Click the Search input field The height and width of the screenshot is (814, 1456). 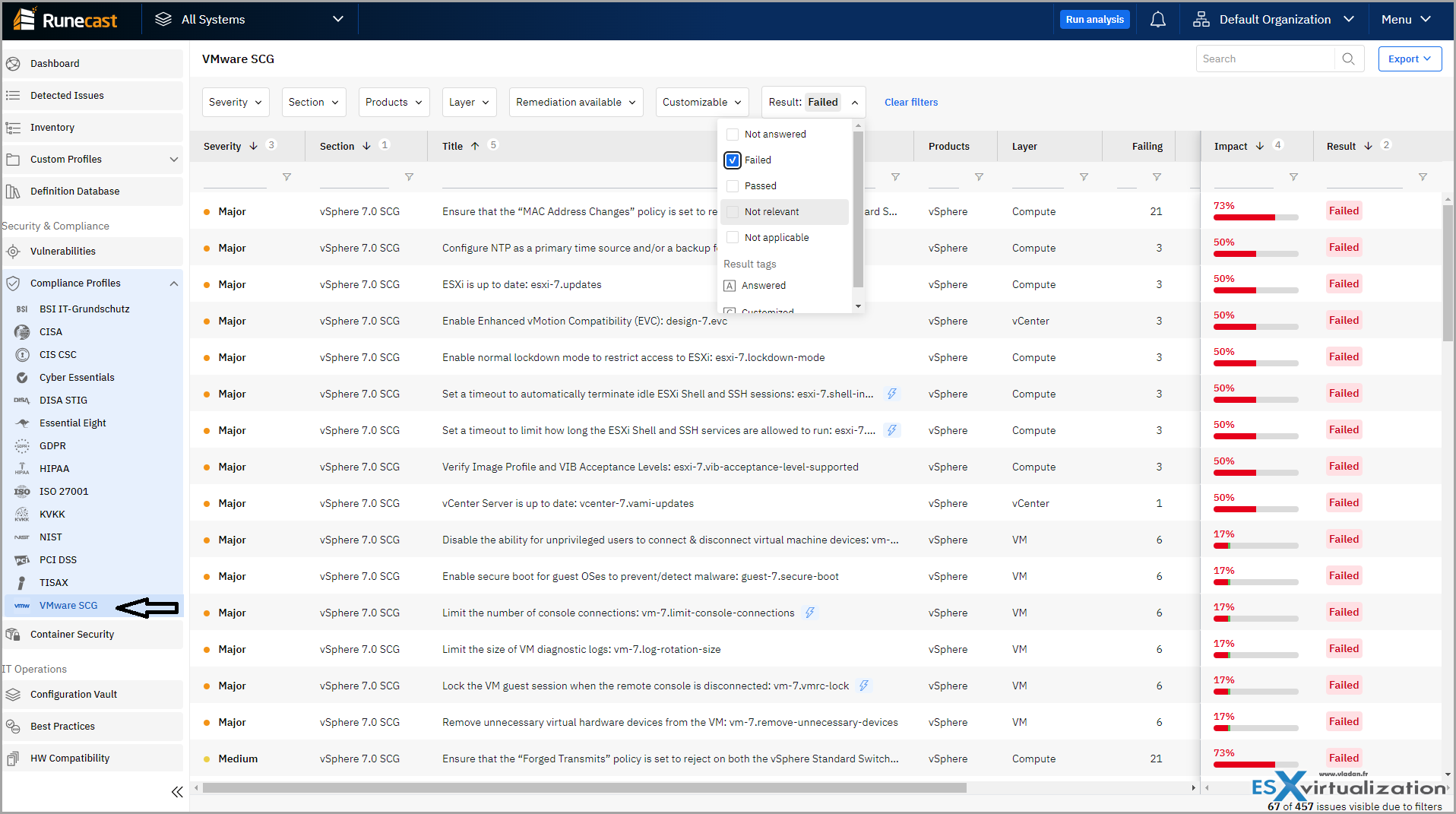click(1266, 59)
